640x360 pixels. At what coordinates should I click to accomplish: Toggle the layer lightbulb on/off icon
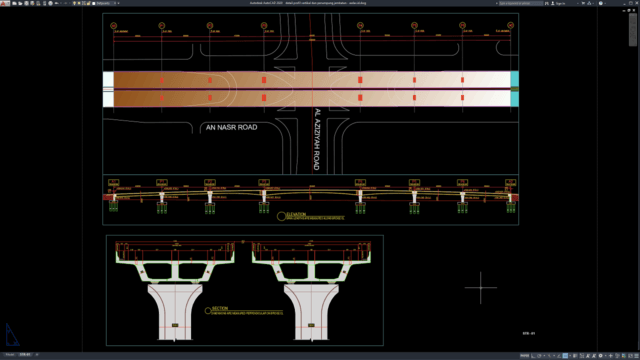pos(74,3)
